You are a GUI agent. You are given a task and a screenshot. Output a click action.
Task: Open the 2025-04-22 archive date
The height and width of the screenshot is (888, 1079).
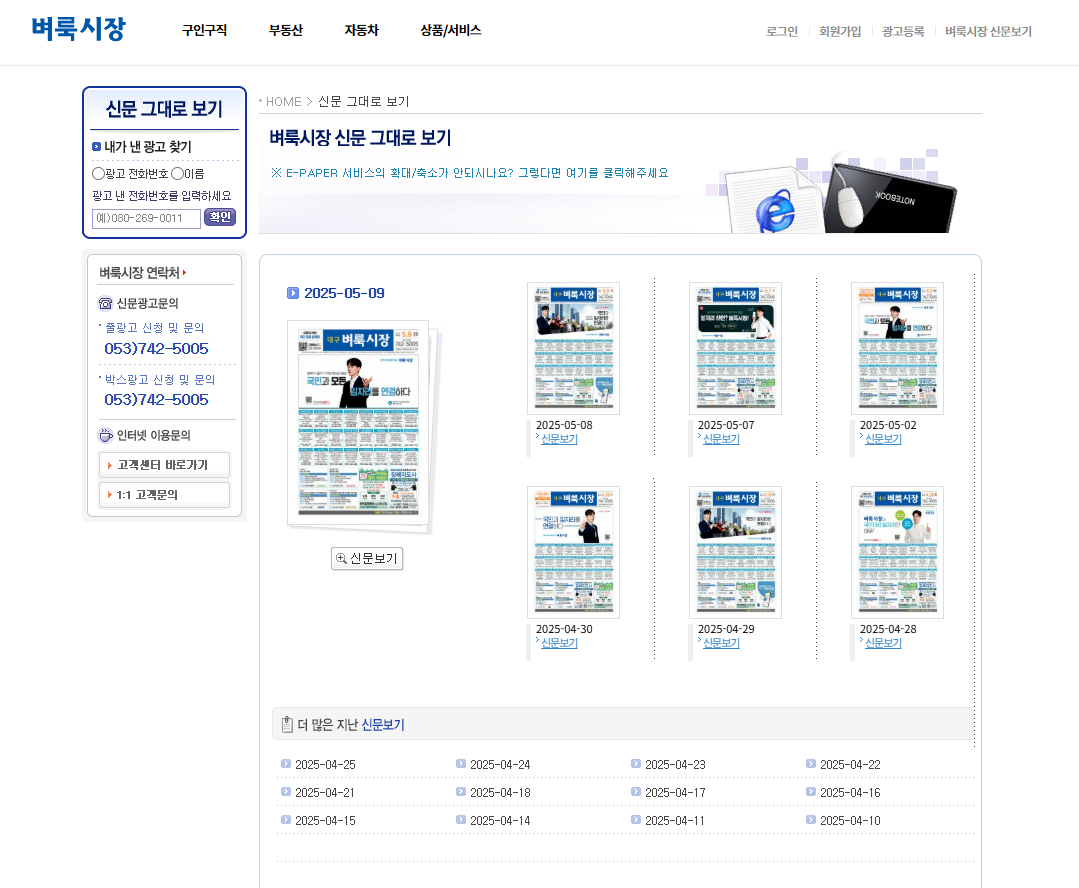coord(850,765)
